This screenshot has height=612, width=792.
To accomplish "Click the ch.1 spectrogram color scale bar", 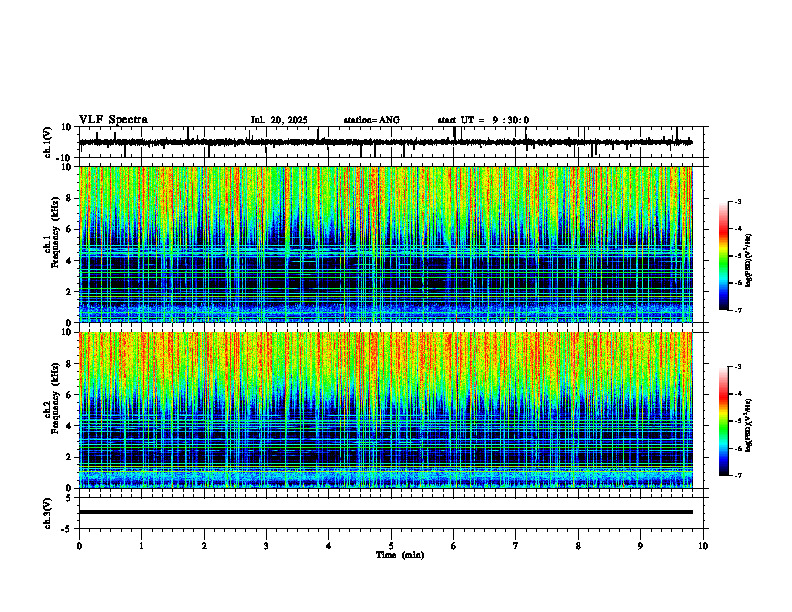I will (723, 256).
